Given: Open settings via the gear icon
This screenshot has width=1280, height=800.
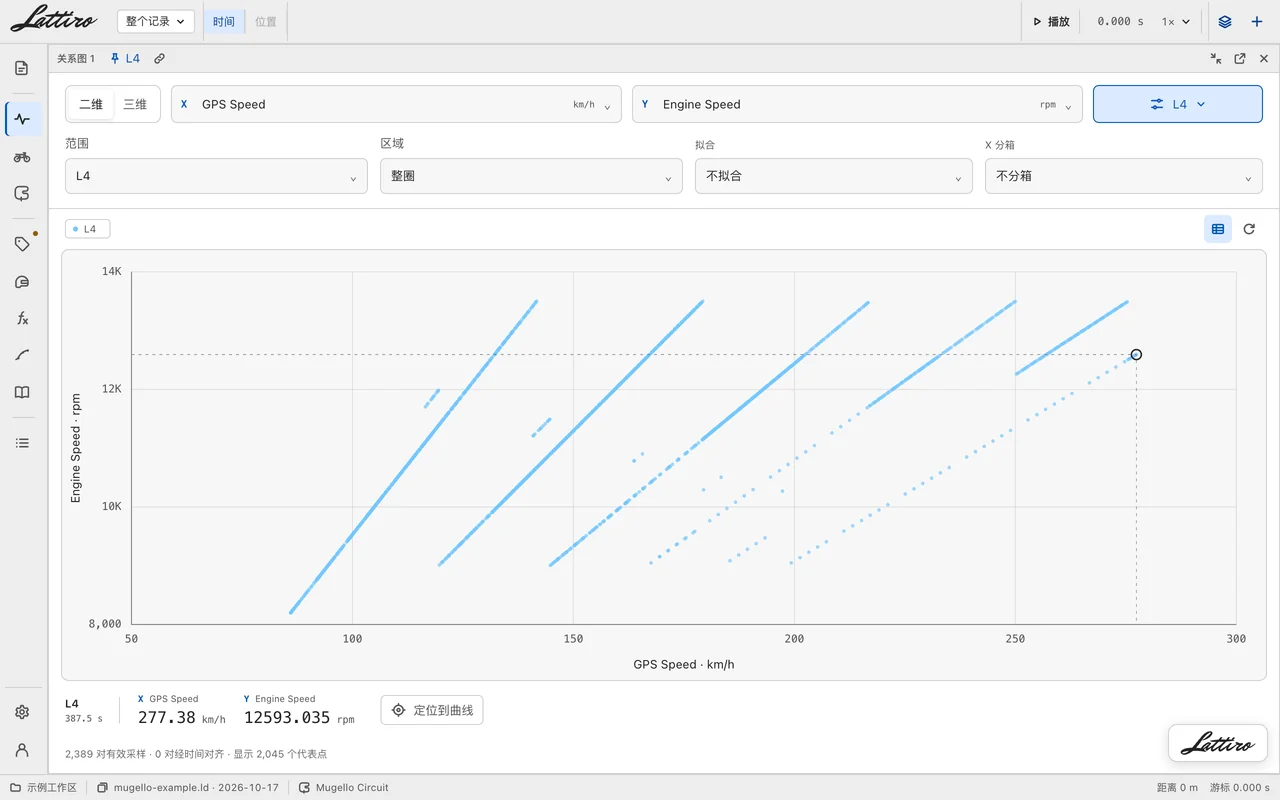Looking at the screenshot, I should [22, 712].
